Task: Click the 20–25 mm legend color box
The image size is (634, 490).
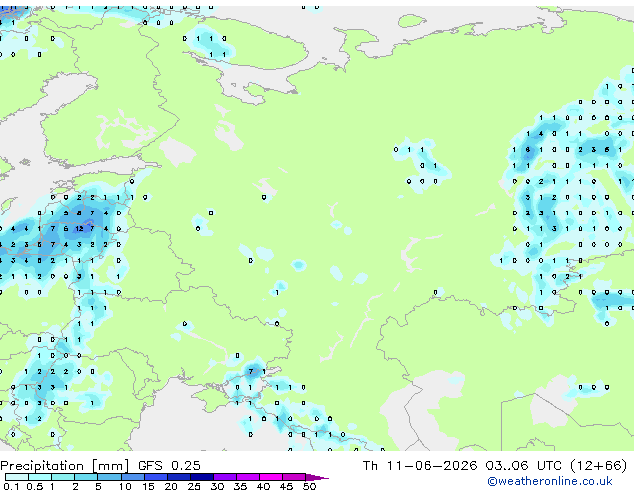Action: point(178,477)
